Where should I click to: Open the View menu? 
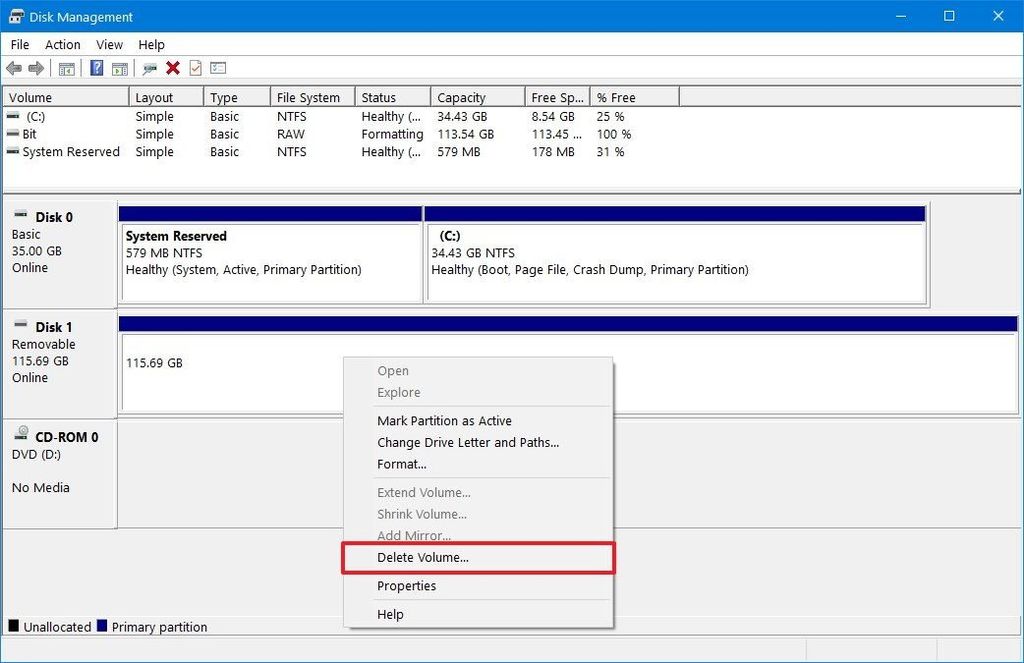(x=109, y=44)
